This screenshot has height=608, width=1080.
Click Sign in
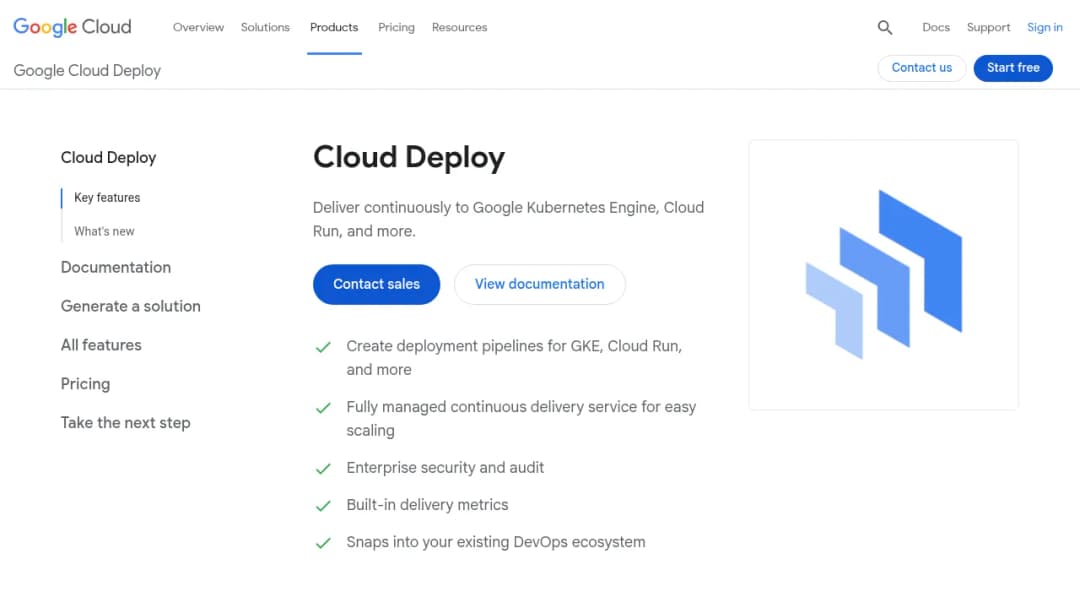tap(1045, 28)
